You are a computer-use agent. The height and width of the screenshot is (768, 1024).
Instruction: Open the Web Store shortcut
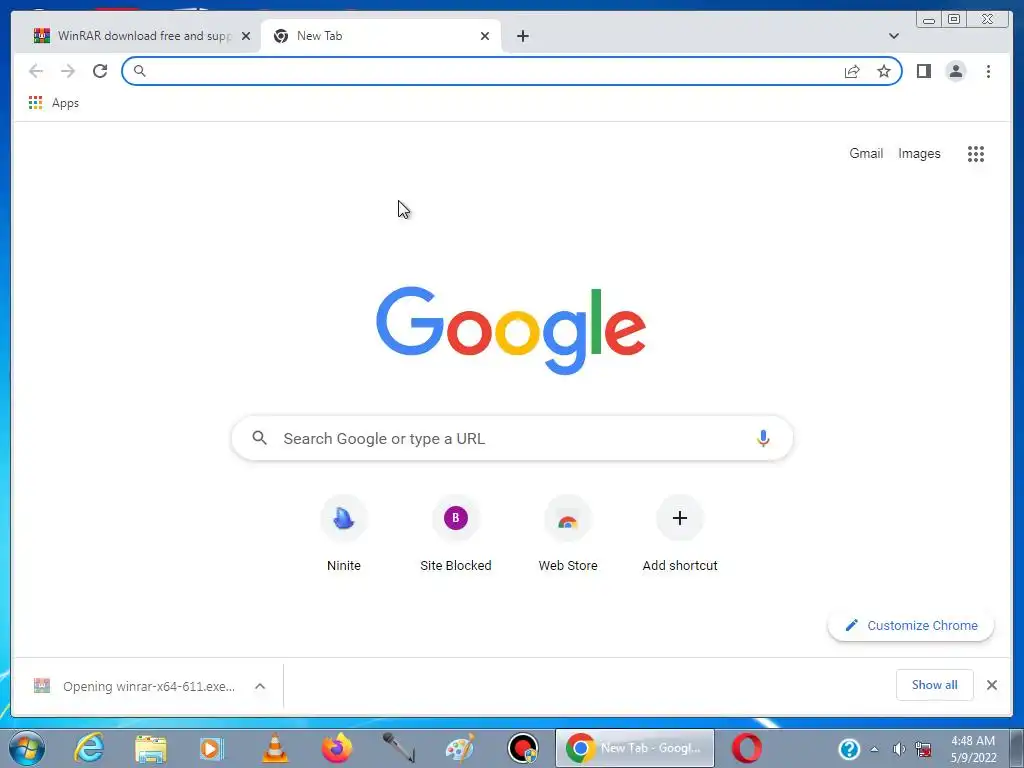tap(568, 535)
